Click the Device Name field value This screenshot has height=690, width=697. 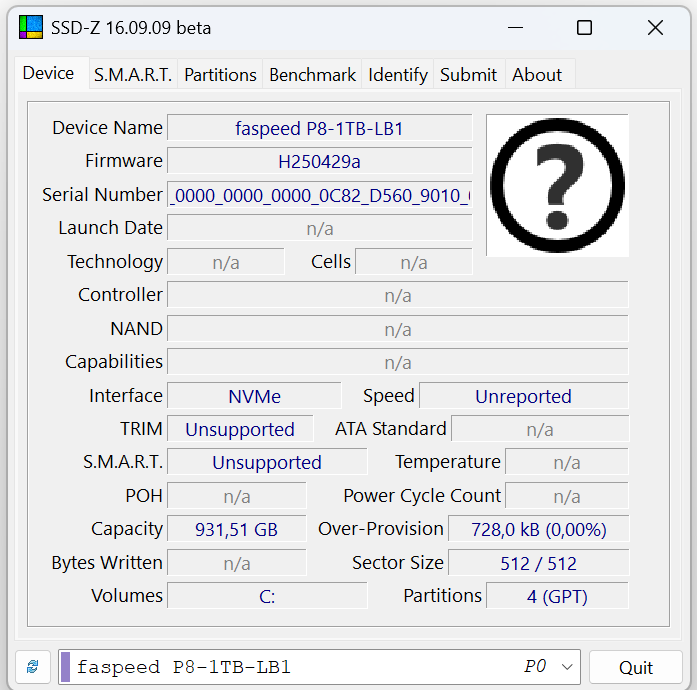(319, 128)
